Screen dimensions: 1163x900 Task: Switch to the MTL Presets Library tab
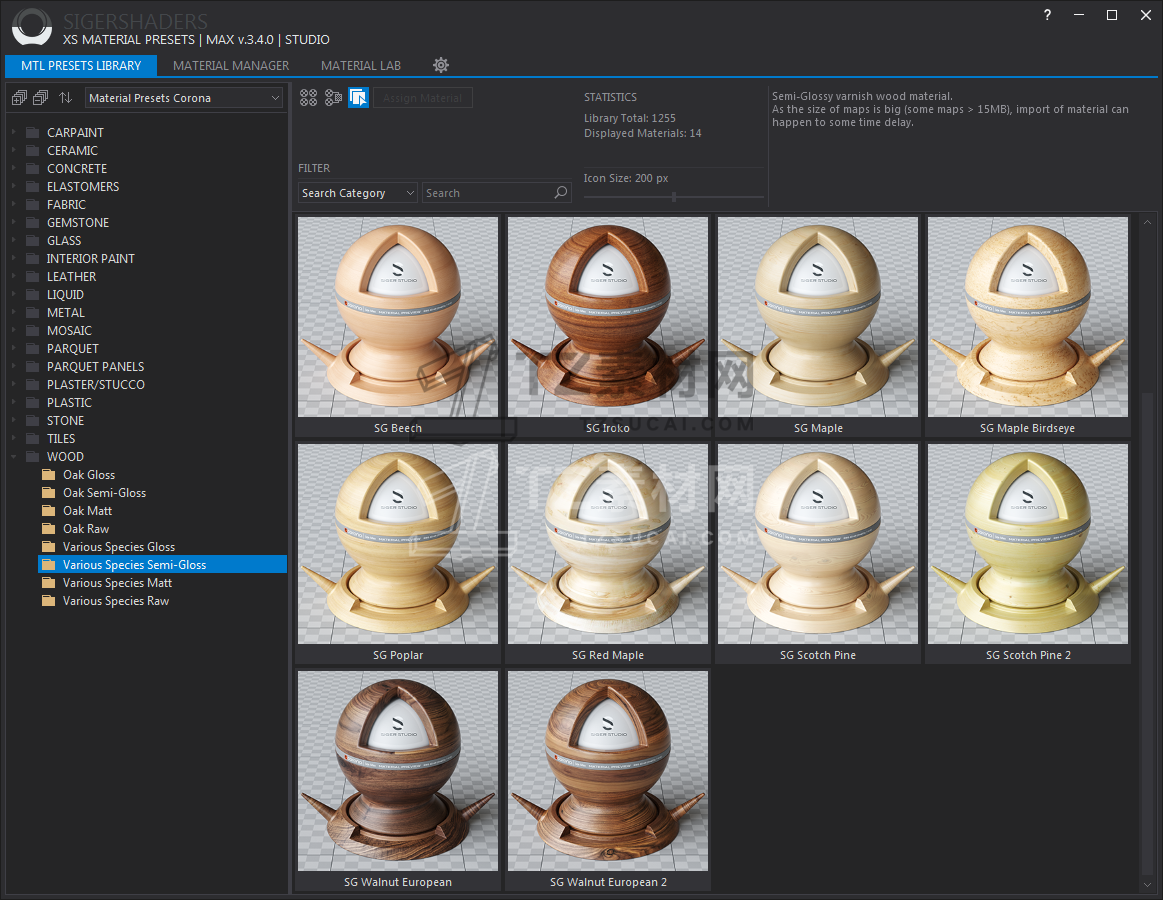click(81, 65)
